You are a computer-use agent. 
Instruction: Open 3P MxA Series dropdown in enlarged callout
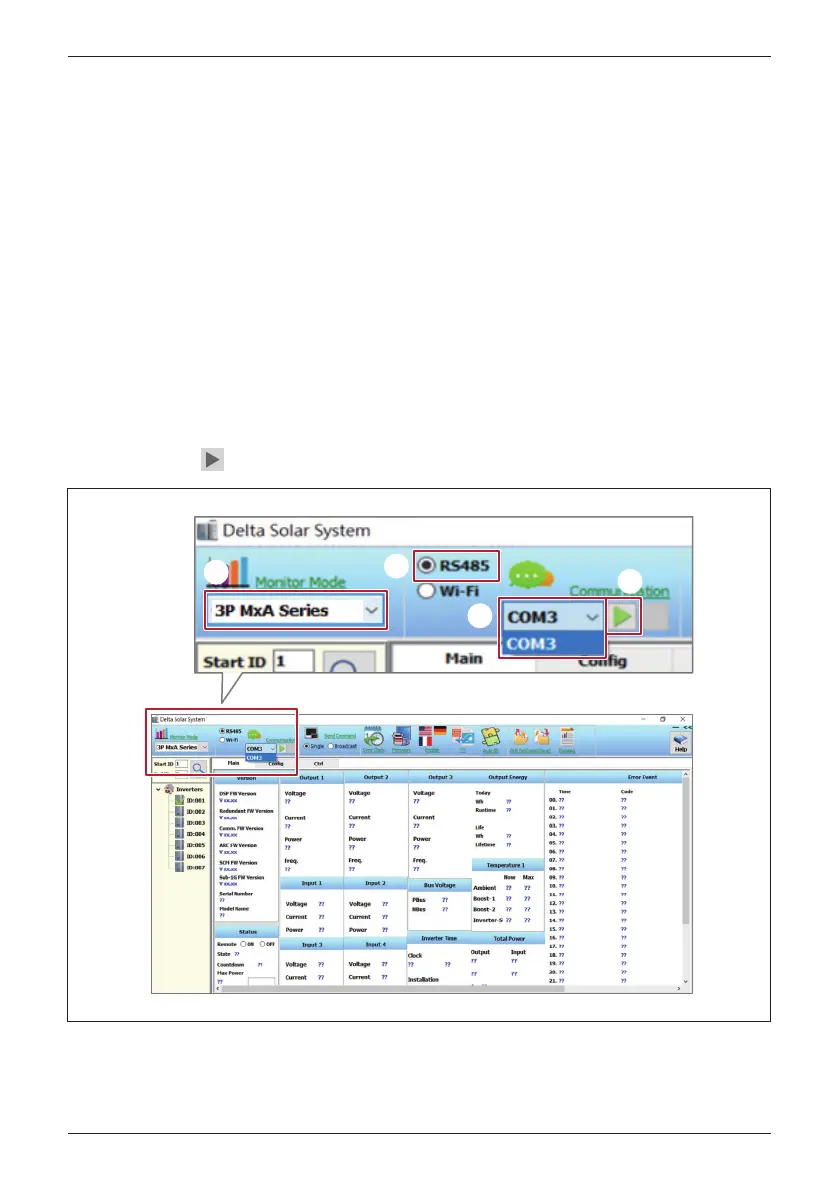[295, 611]
